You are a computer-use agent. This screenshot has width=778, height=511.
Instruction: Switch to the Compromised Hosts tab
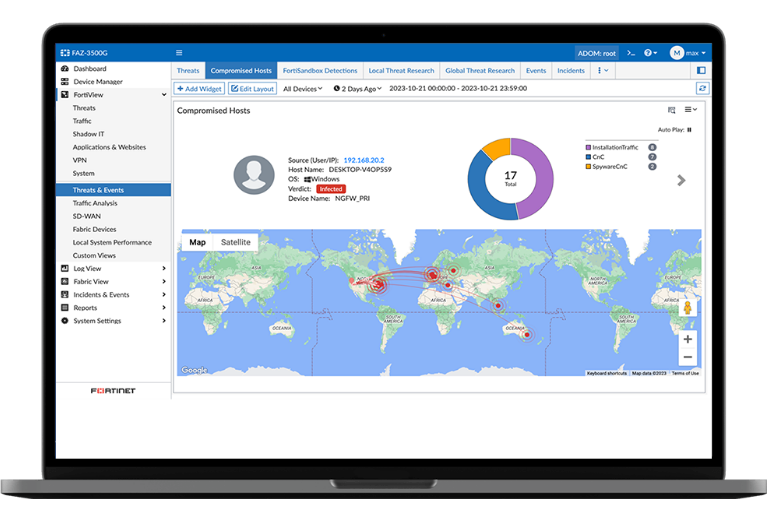[241, 70]
